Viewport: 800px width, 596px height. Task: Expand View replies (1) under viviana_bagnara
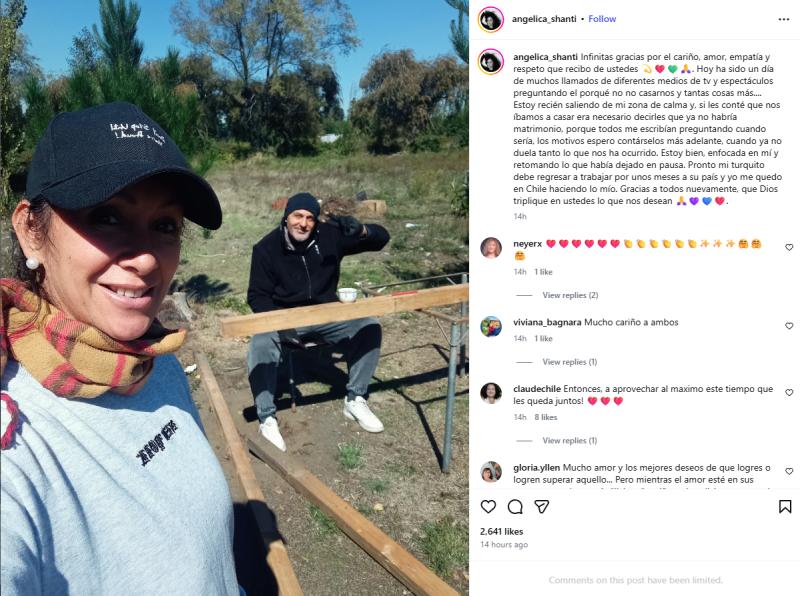click(x=569, y=362)
